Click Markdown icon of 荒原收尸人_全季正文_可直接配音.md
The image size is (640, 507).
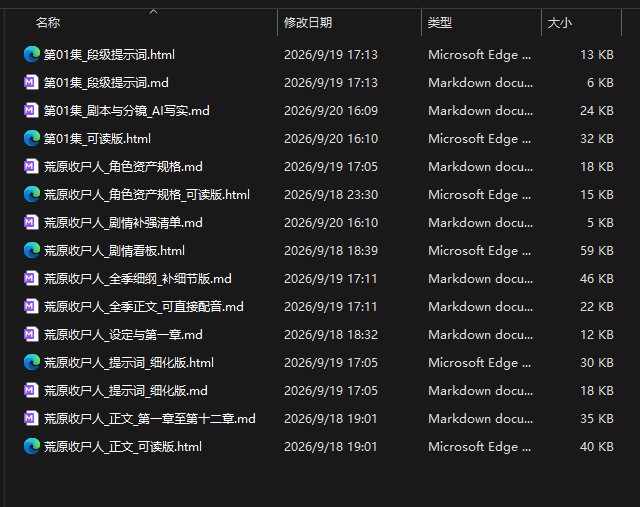(31, 306)
